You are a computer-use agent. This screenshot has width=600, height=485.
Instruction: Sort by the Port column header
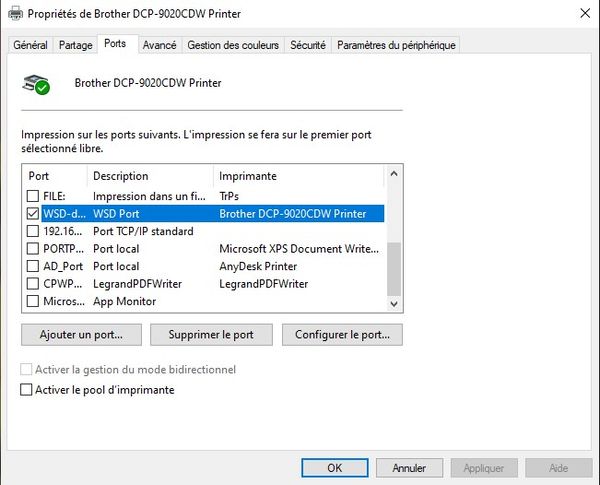coord(55,176)
